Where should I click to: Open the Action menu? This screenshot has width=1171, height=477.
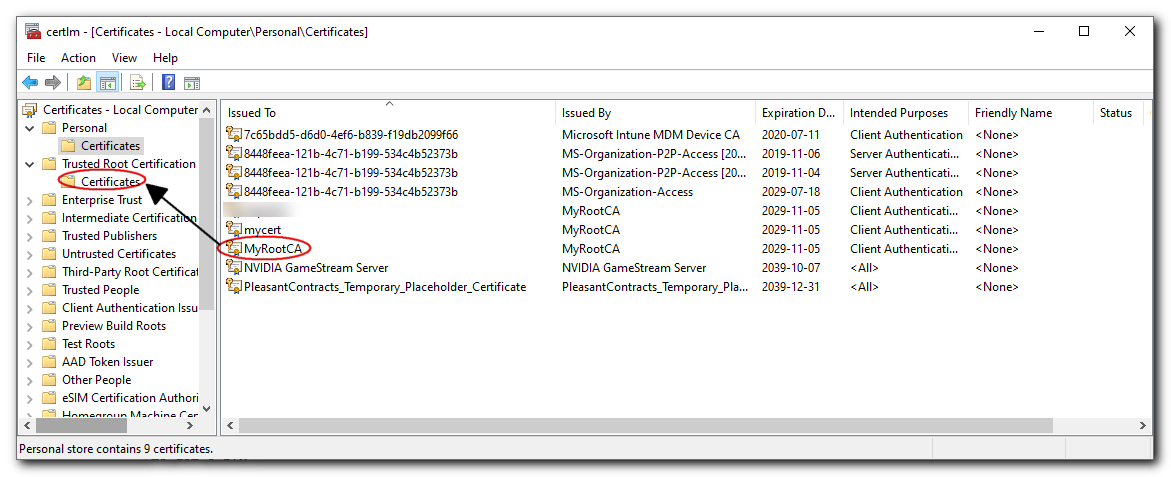[x=78, y=57]
